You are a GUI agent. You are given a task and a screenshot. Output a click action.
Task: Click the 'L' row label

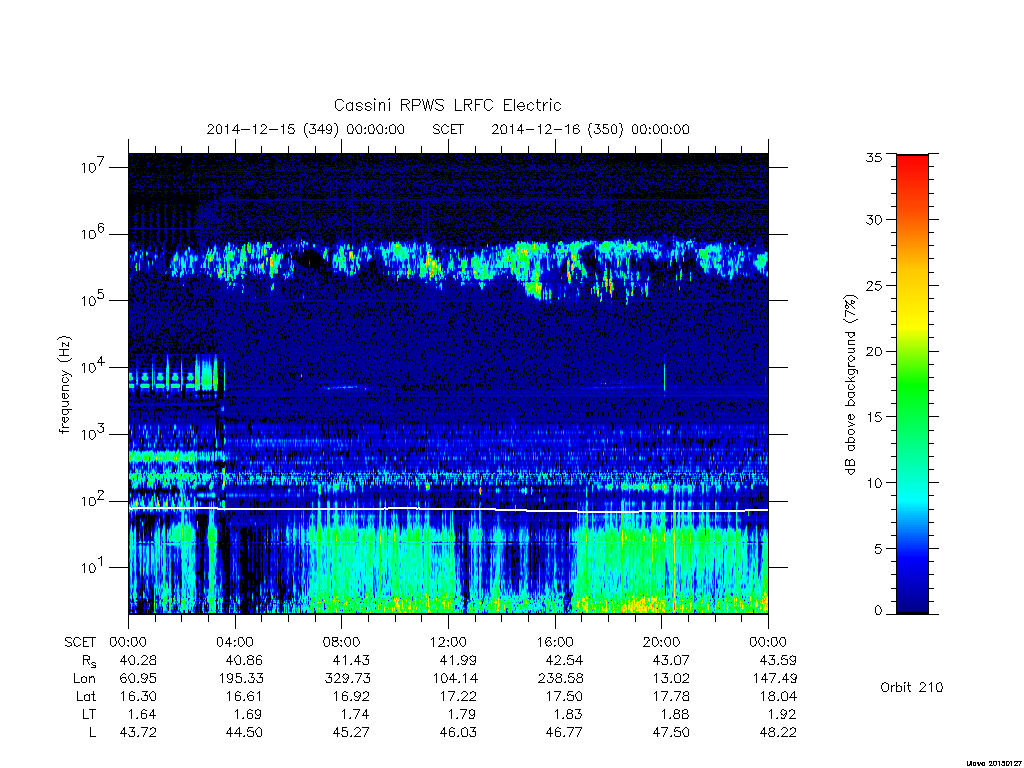pos(93,732)
